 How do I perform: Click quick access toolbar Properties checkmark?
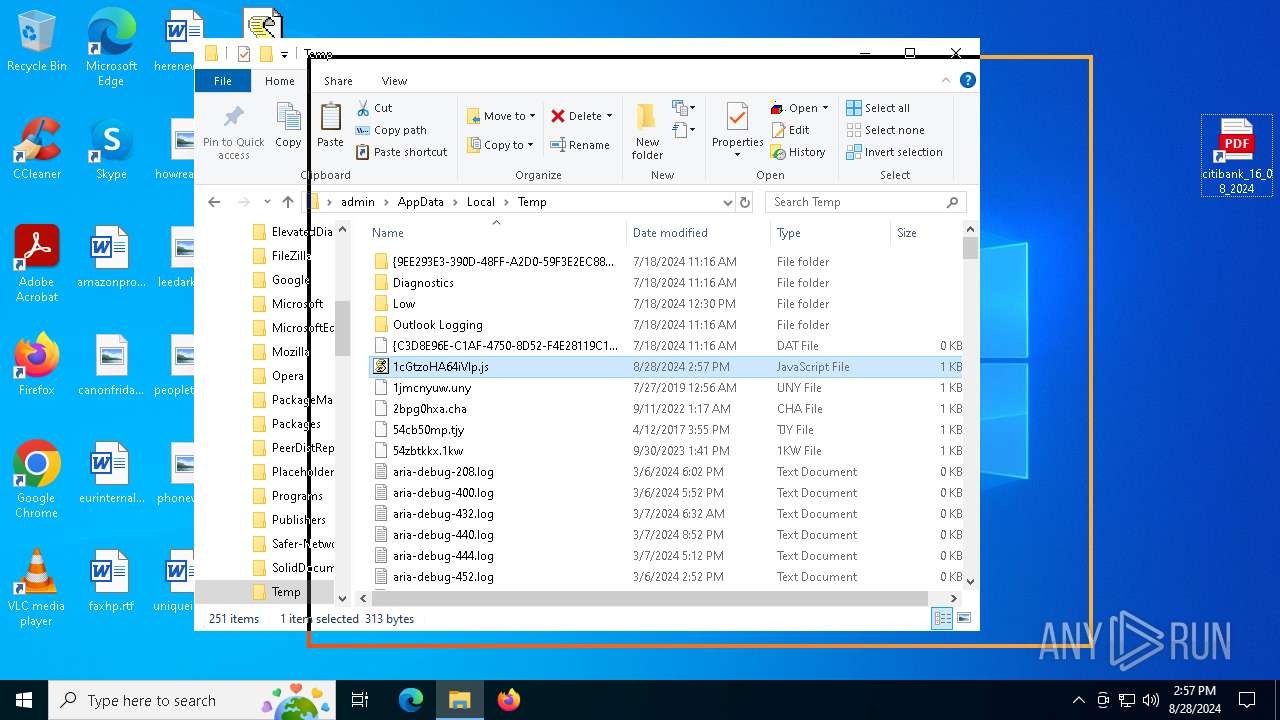(244, 54)
